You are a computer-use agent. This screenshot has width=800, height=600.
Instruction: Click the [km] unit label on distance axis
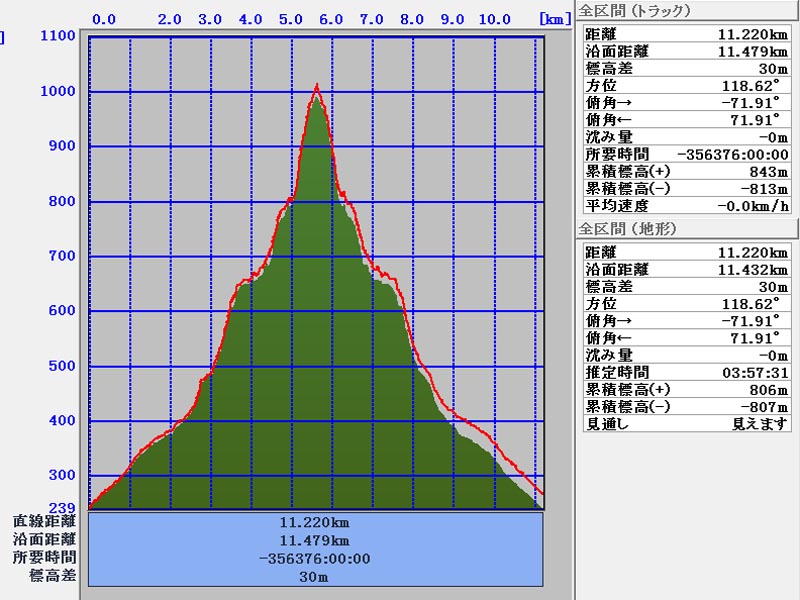click(552, 18)
